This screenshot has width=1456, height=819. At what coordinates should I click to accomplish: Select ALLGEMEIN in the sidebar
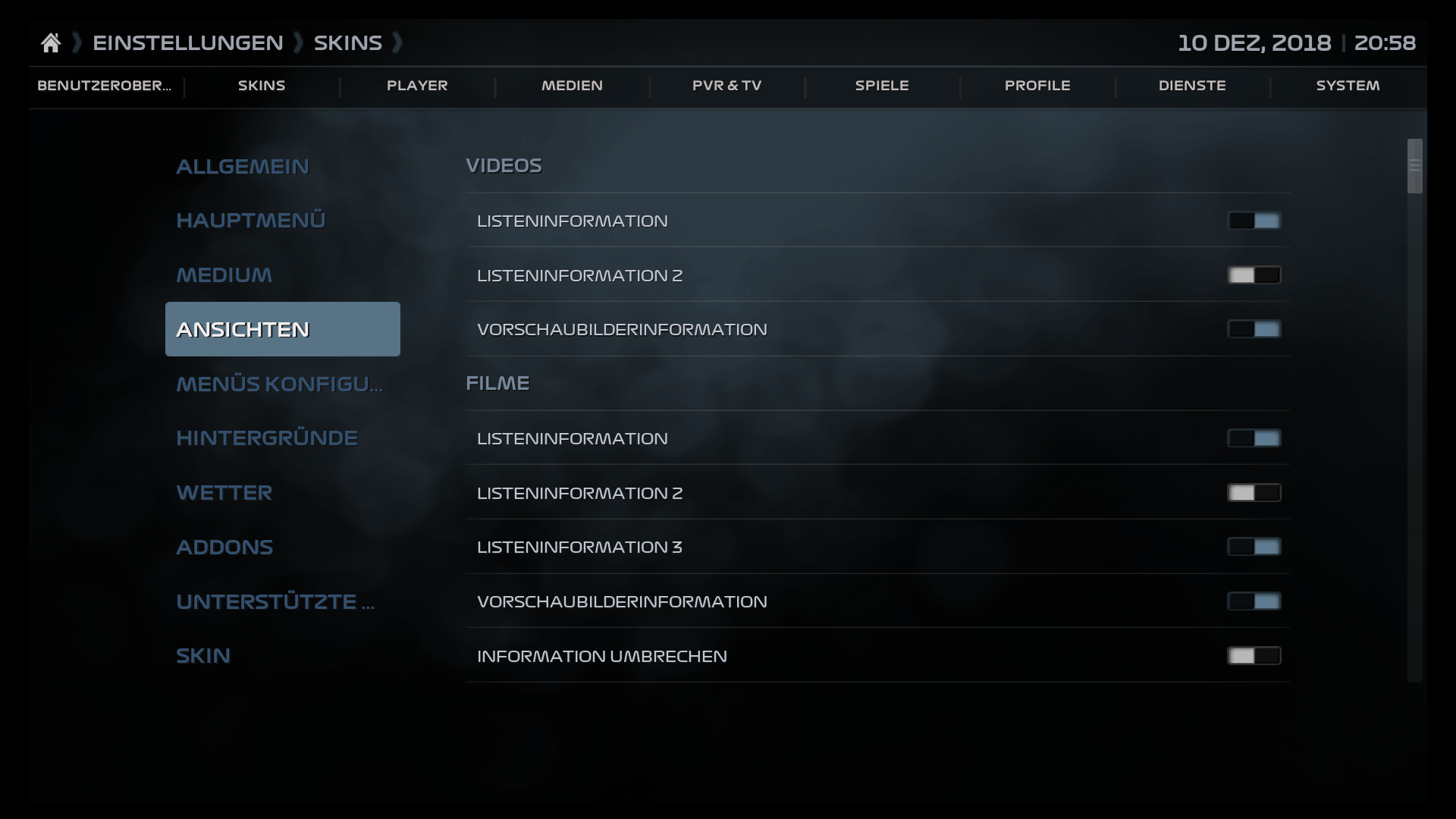click(x=243, y=166)
